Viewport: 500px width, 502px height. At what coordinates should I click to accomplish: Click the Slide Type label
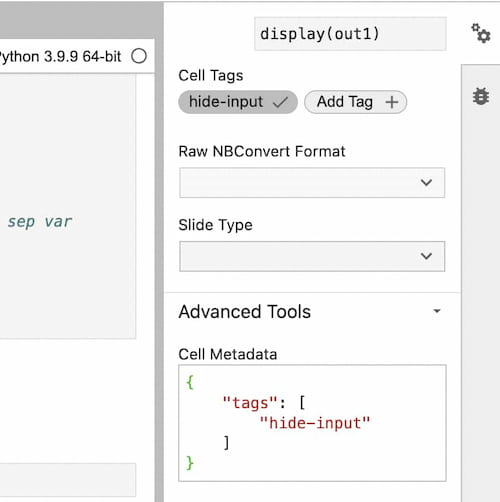(x=215, y=225)
